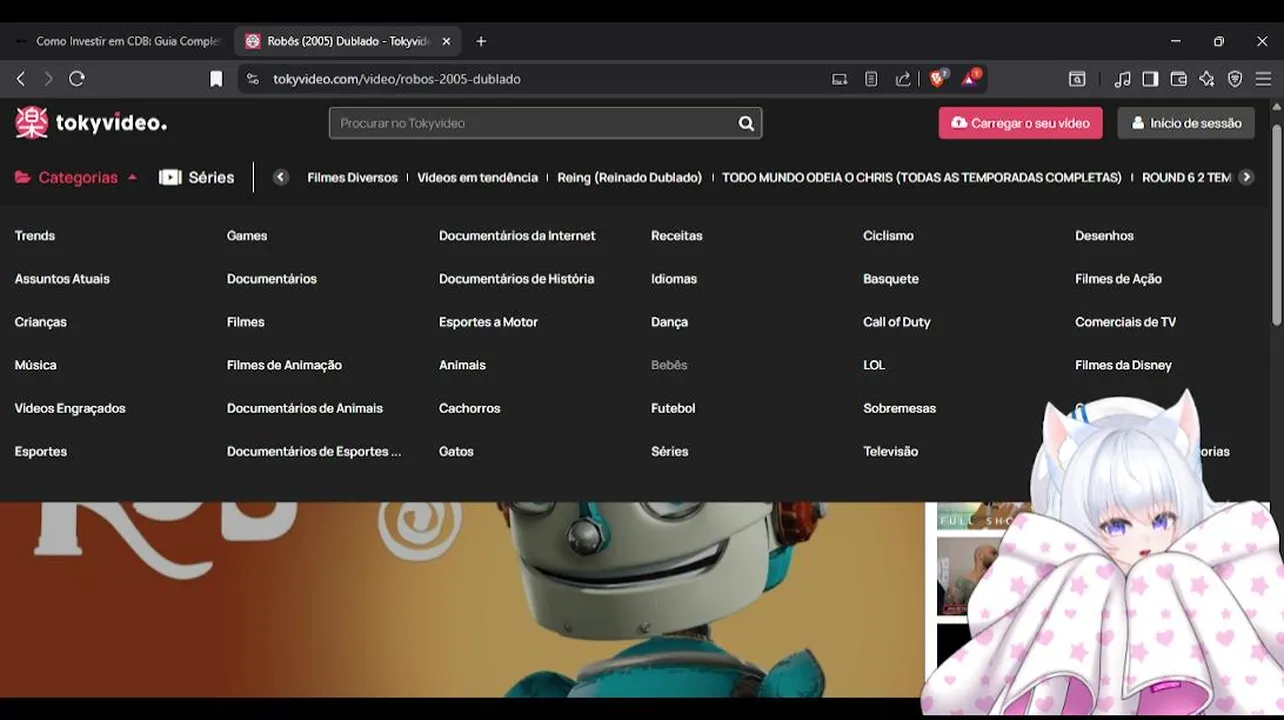Click the Robôs video player area
Screen dimensions: 1284x720
pos(462,599)
